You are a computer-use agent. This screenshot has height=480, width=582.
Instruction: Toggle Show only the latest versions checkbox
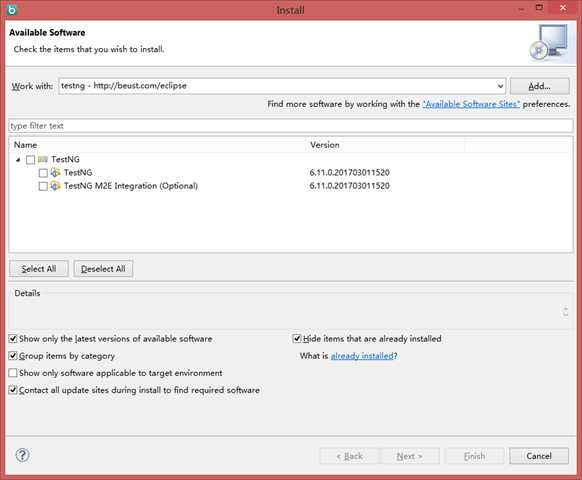coord(13,339)
